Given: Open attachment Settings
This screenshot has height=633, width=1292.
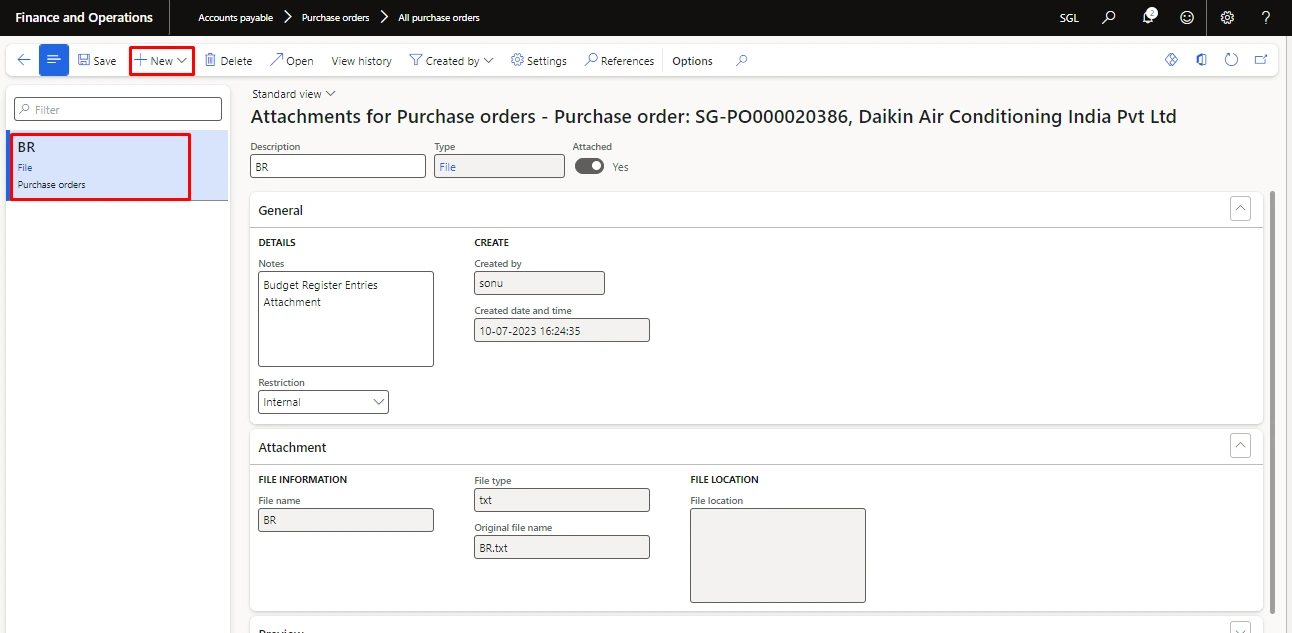Looking at the screenshot, I should (x=538, y=61).
